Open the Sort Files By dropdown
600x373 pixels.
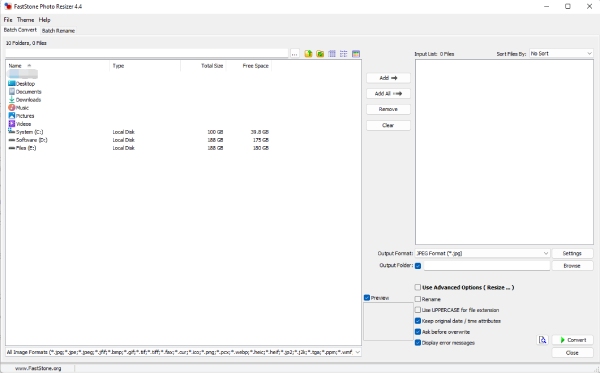(x=561, y=54)
